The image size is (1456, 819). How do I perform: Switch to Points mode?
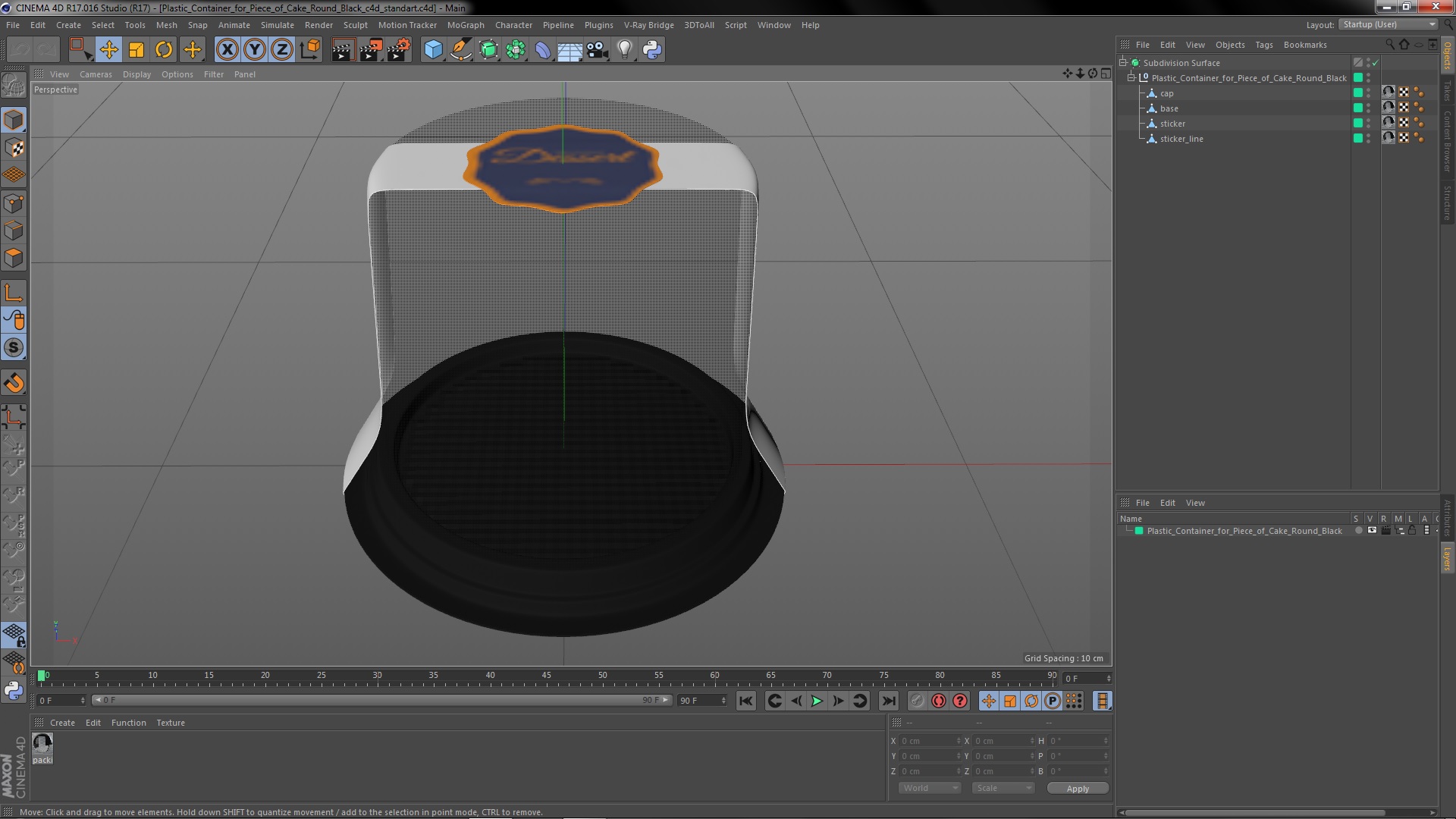point(14,202)
